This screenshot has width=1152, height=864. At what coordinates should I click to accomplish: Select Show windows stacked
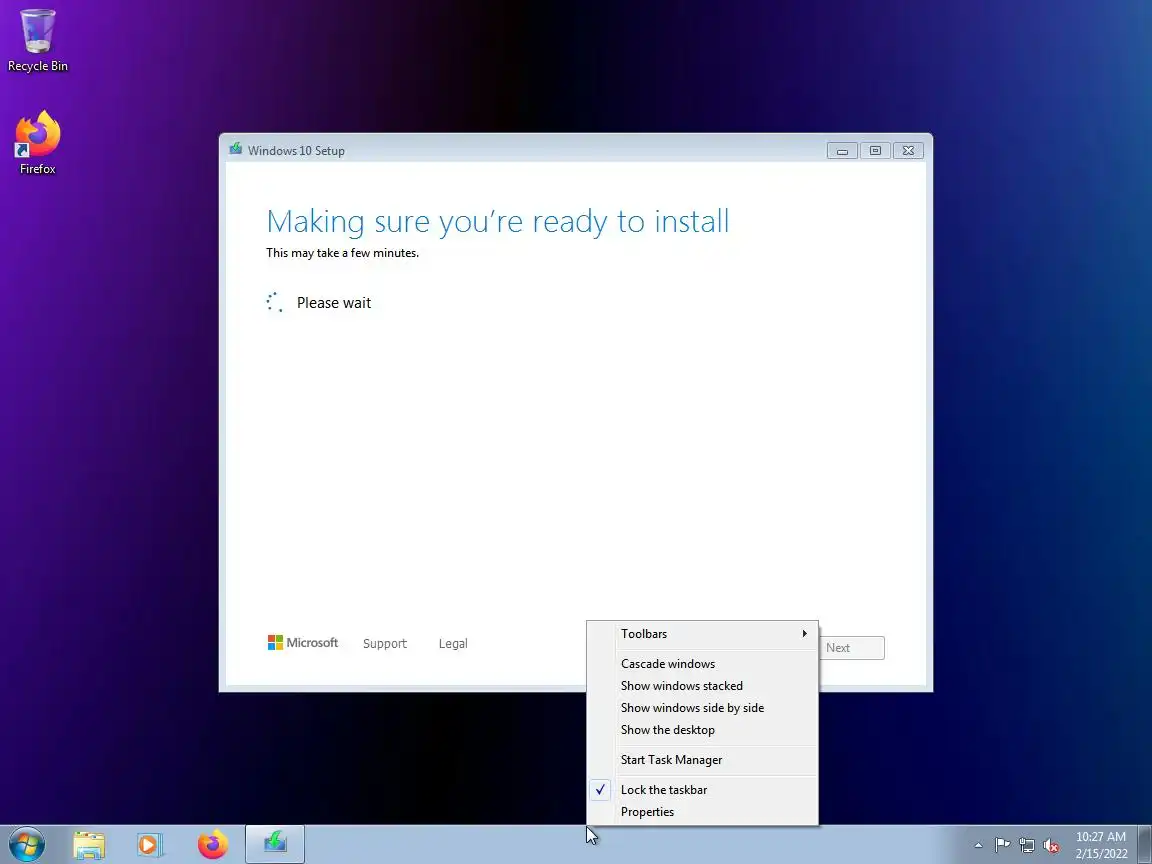coord(702,686)
